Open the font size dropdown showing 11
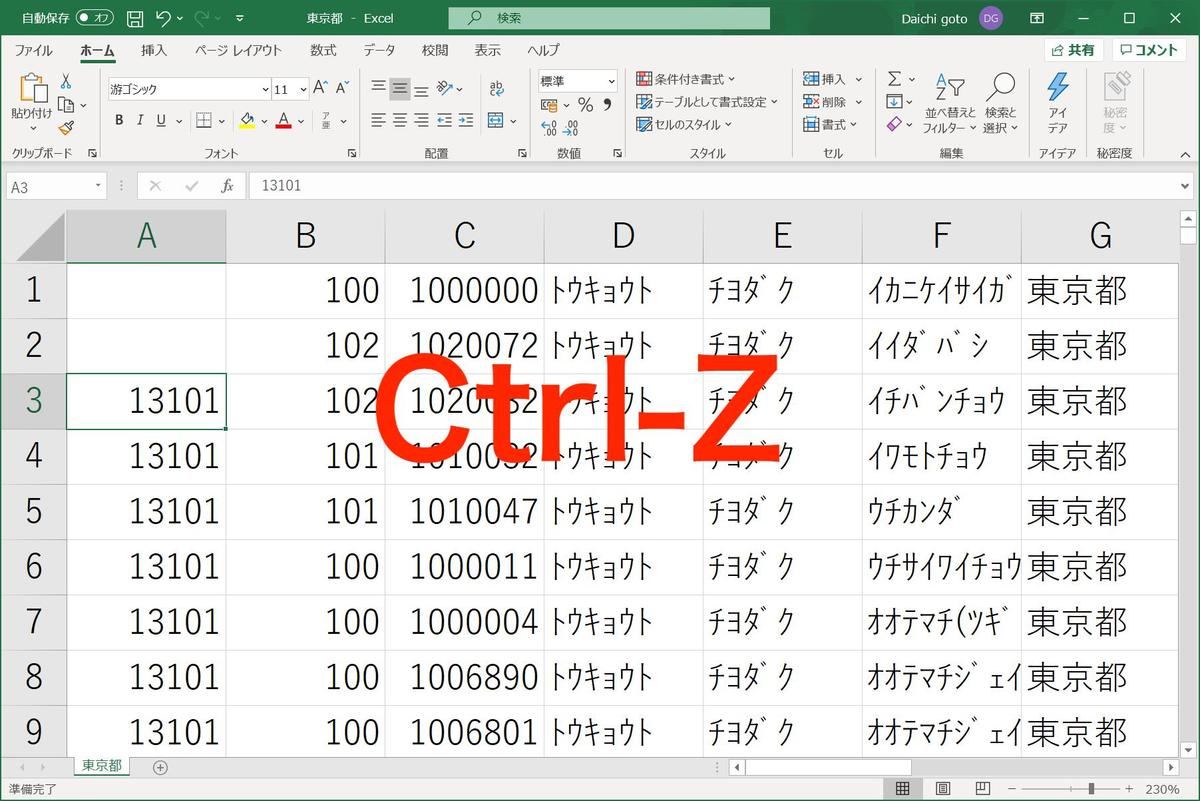The height and width of the screenshot is (801, 1200). (x=303, y=89)
